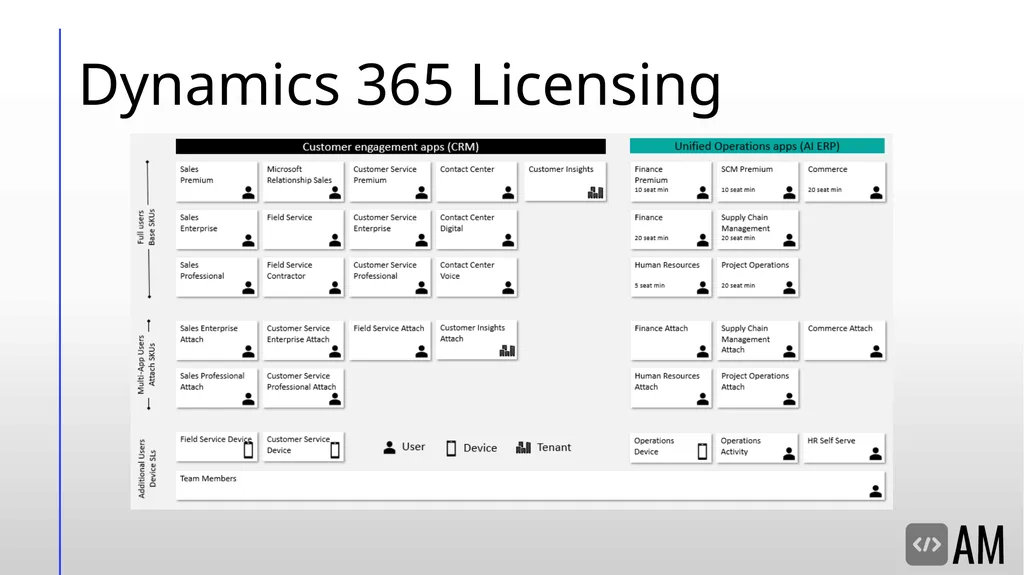
Task: Click the Field Service Contractor card
Action: pos(304,277)
